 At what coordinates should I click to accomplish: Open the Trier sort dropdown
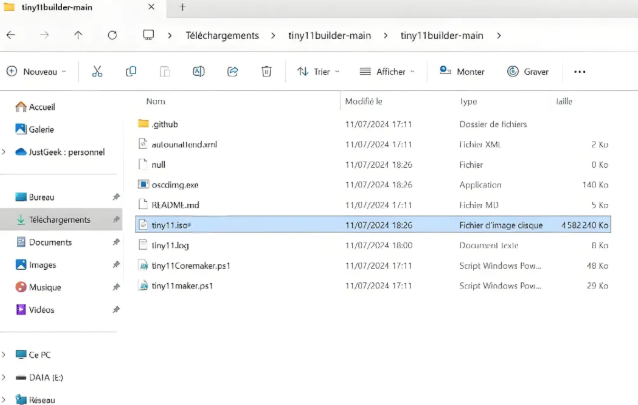coord(318,72)
